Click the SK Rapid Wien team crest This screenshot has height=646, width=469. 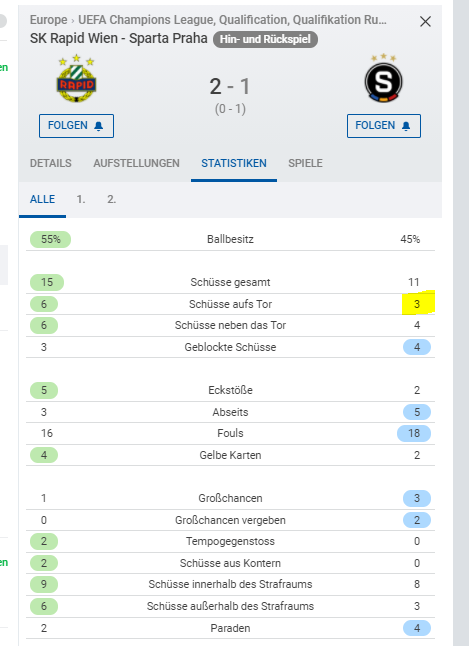[76, 79]
